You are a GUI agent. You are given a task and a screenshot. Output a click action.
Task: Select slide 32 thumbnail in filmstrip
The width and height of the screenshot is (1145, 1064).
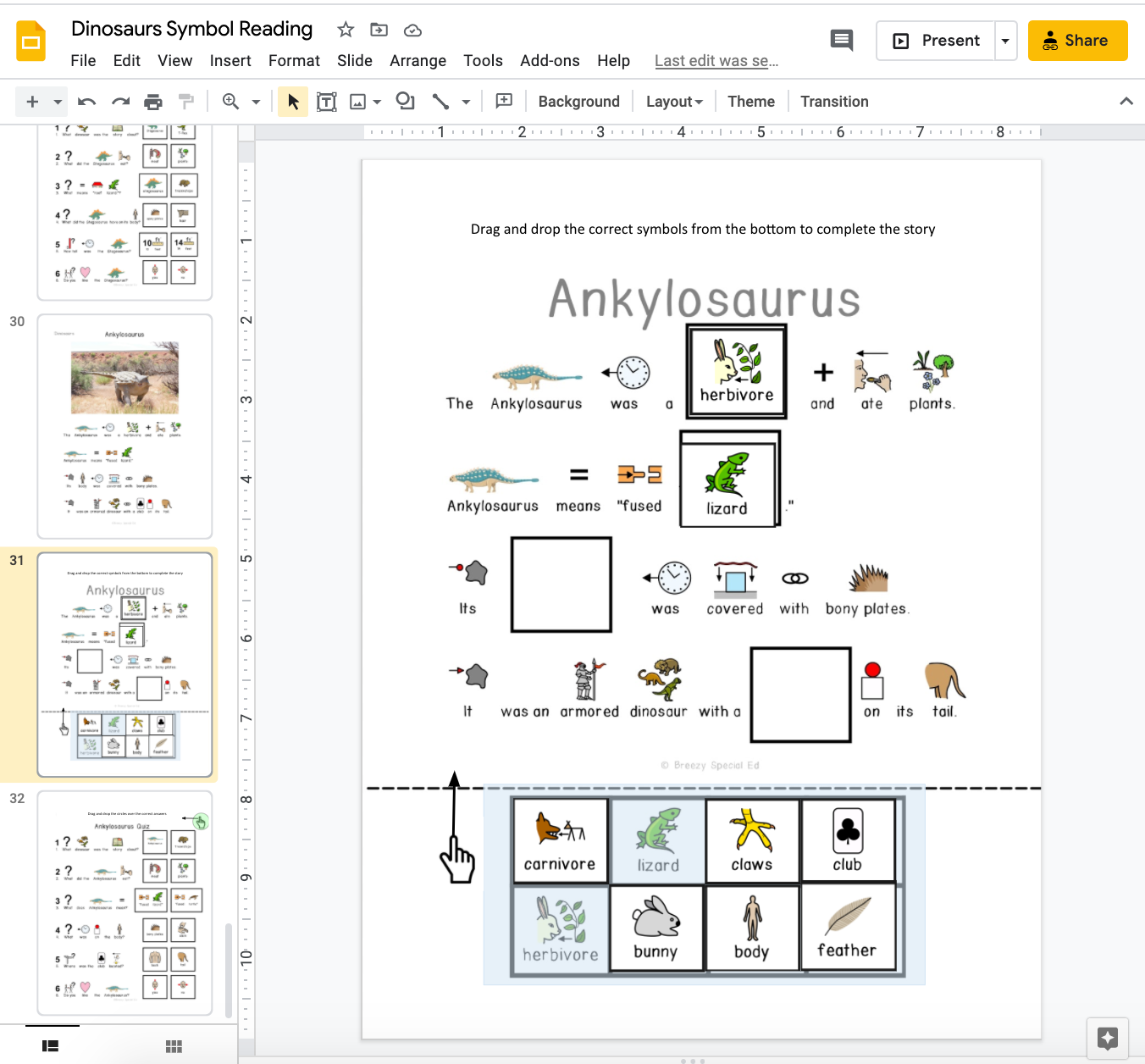[x=124, y=903]
